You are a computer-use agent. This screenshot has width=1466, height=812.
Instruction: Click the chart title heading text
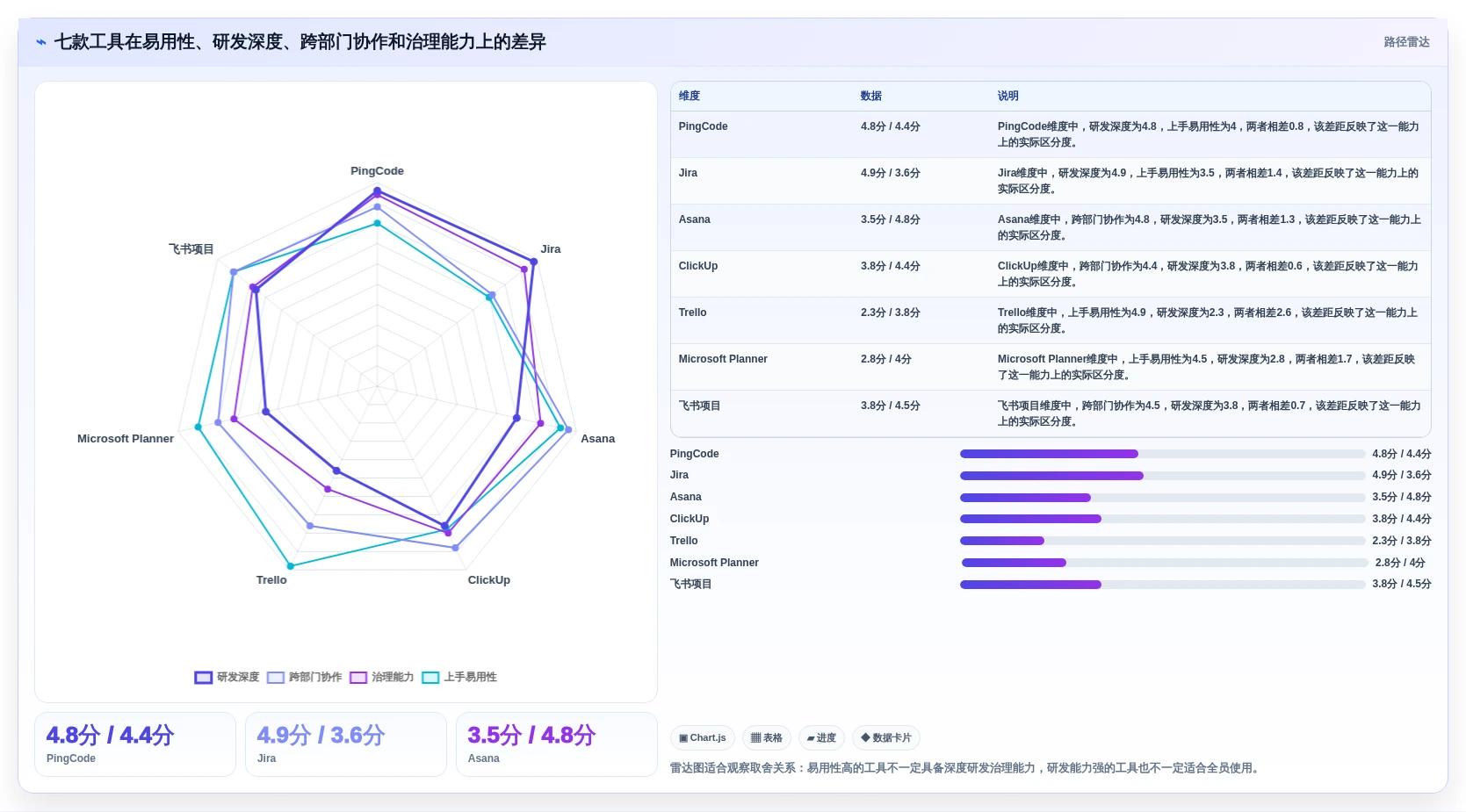[300, 42]
